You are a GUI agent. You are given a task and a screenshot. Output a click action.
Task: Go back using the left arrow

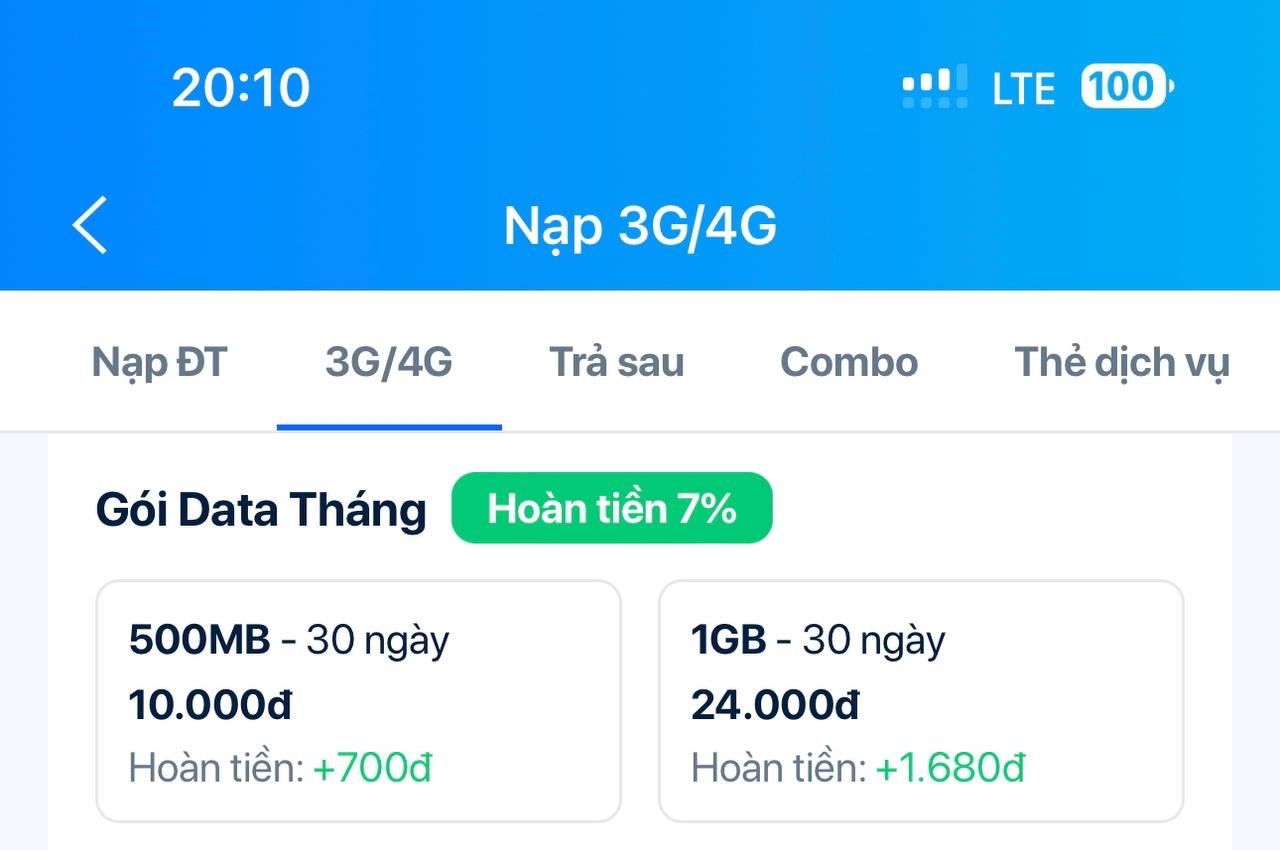coord(90,225)
